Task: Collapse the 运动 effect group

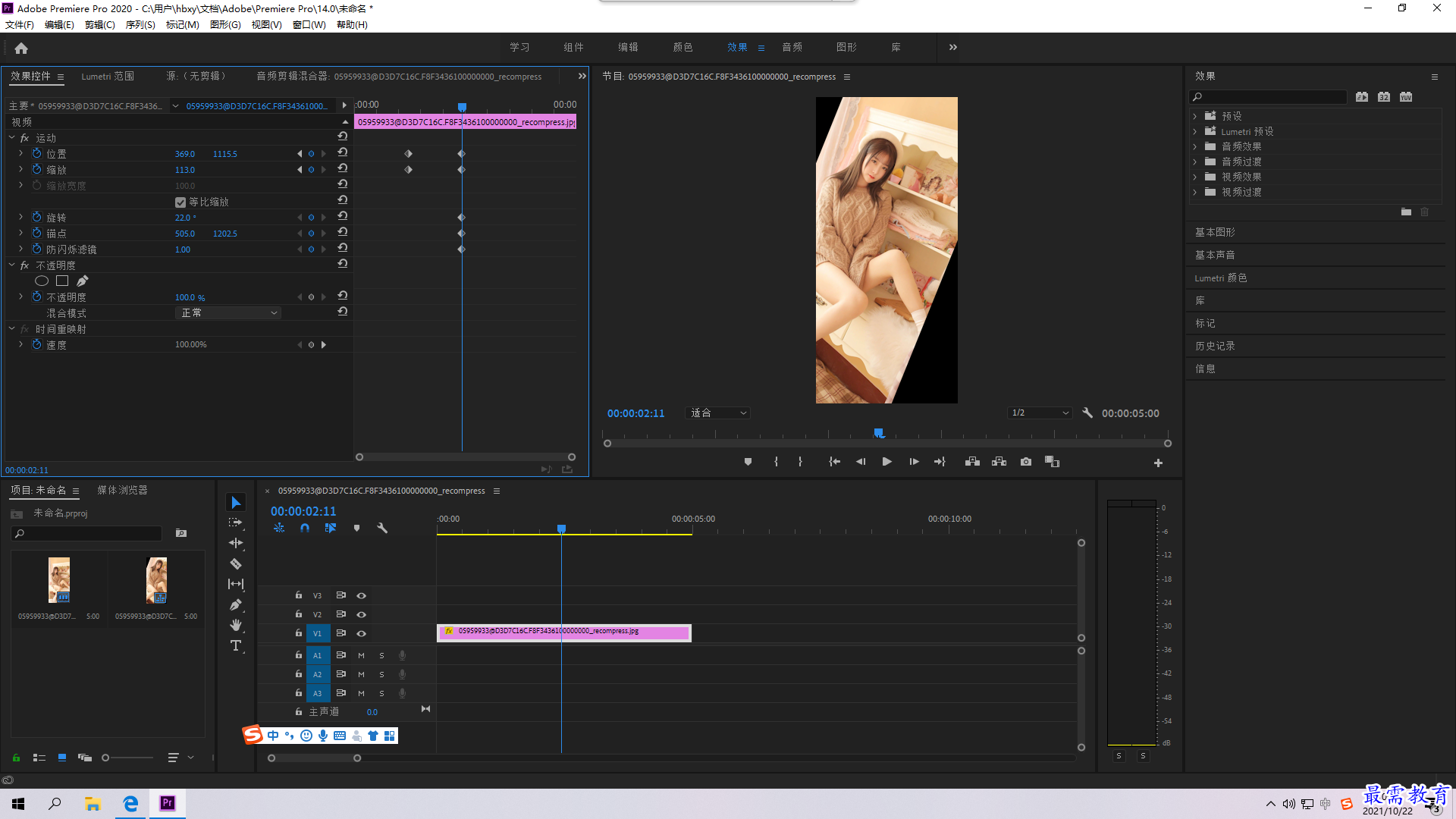Action: click(x=12, y=138)
